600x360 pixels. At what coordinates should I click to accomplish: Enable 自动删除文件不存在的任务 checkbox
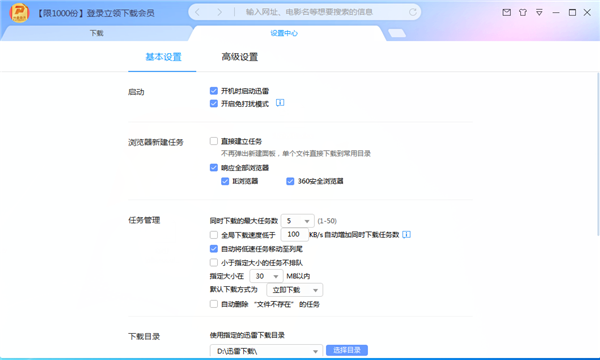point(214,304)
